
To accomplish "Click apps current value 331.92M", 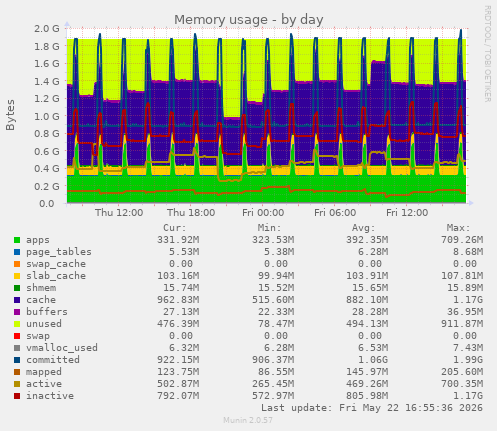I will [x=178, y=240].
